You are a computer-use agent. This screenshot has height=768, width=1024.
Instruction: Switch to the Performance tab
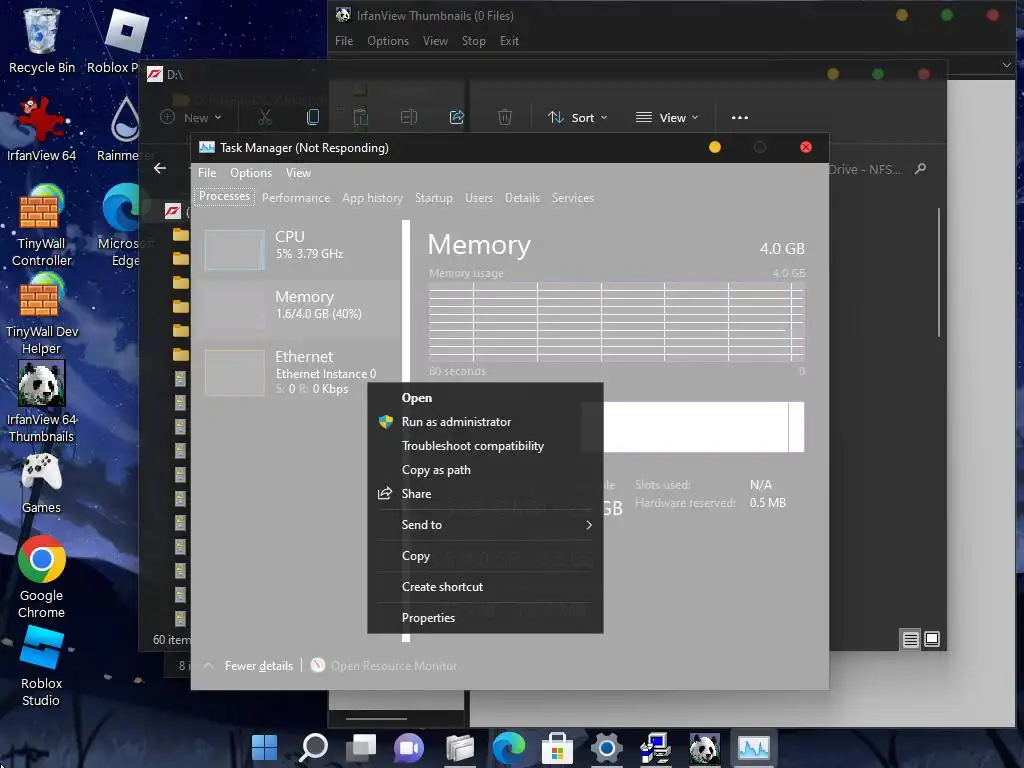click(296, 198)
